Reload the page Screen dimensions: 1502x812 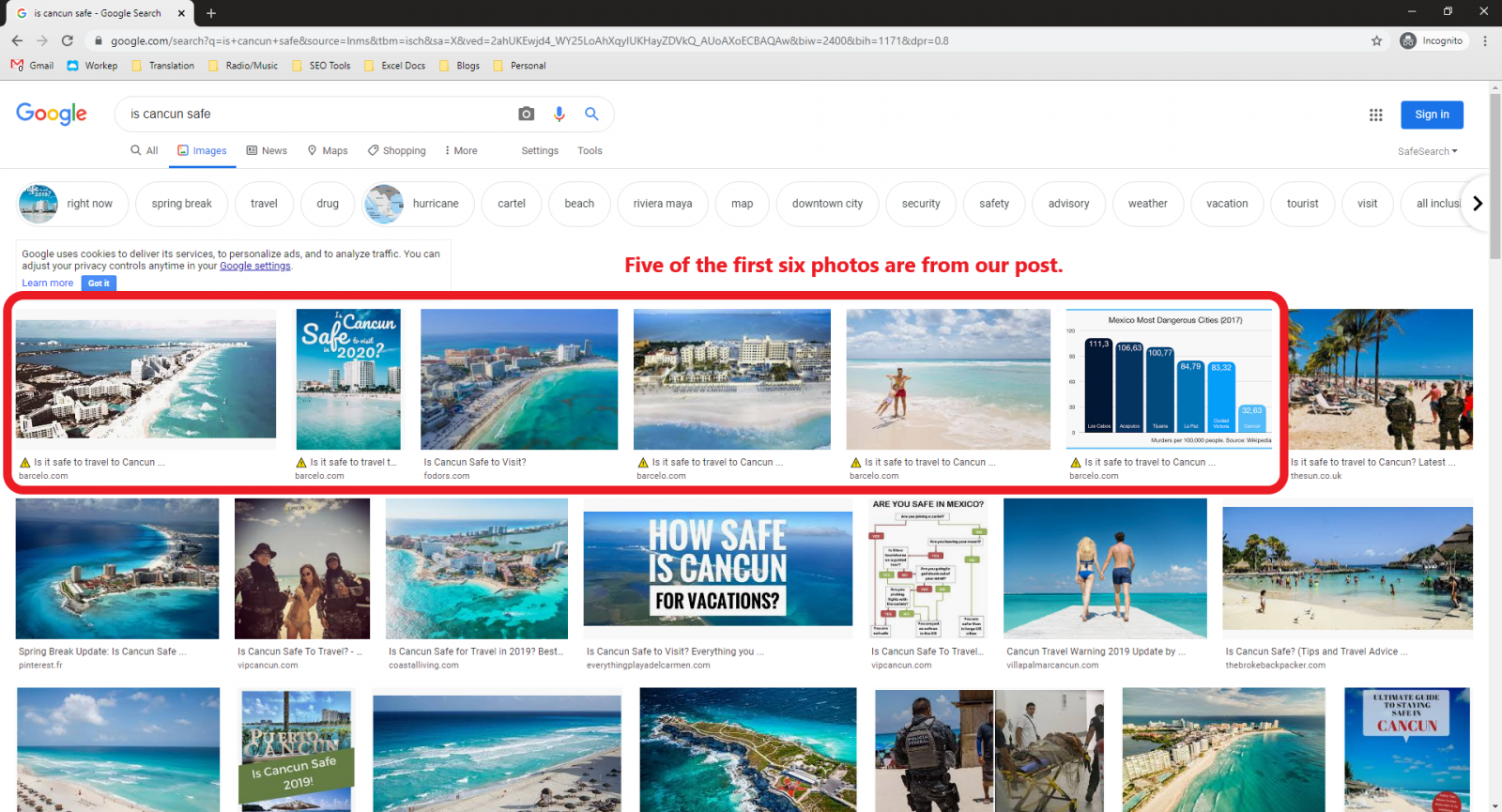(68, 40)
